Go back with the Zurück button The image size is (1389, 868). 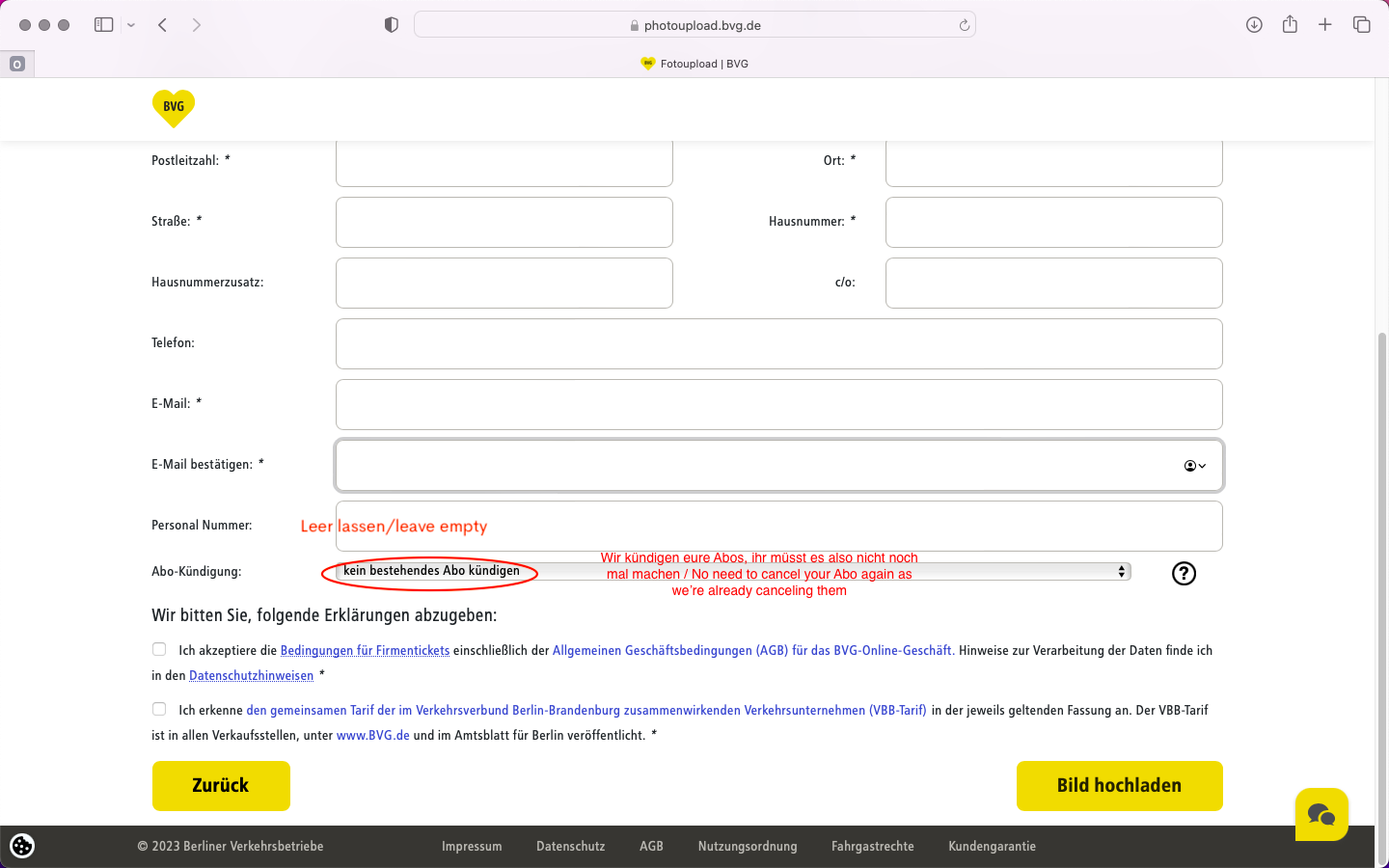[x=221, y=786]
